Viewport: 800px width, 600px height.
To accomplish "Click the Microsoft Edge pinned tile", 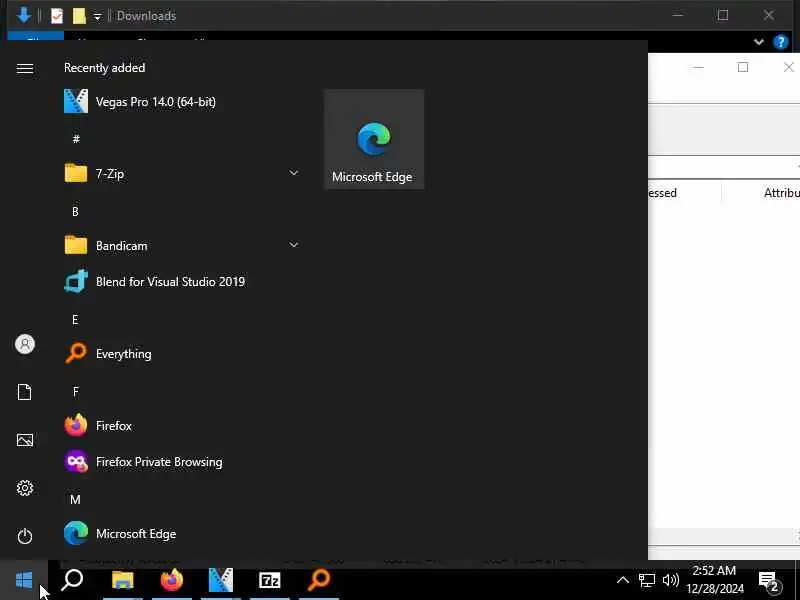I will point(374,139).
